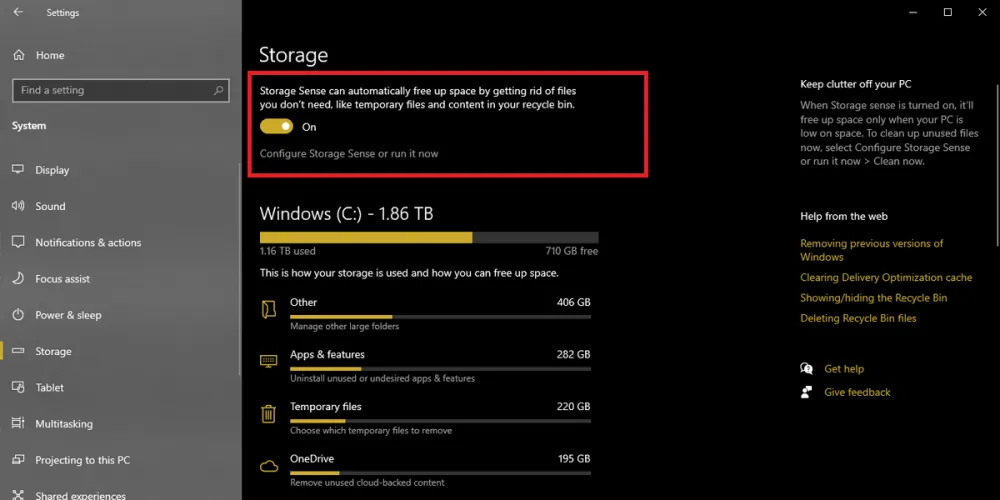Viewport: 1000px width, 500px height.
Task: Click the Temporary files trash icon
Action: pos(268,414)
